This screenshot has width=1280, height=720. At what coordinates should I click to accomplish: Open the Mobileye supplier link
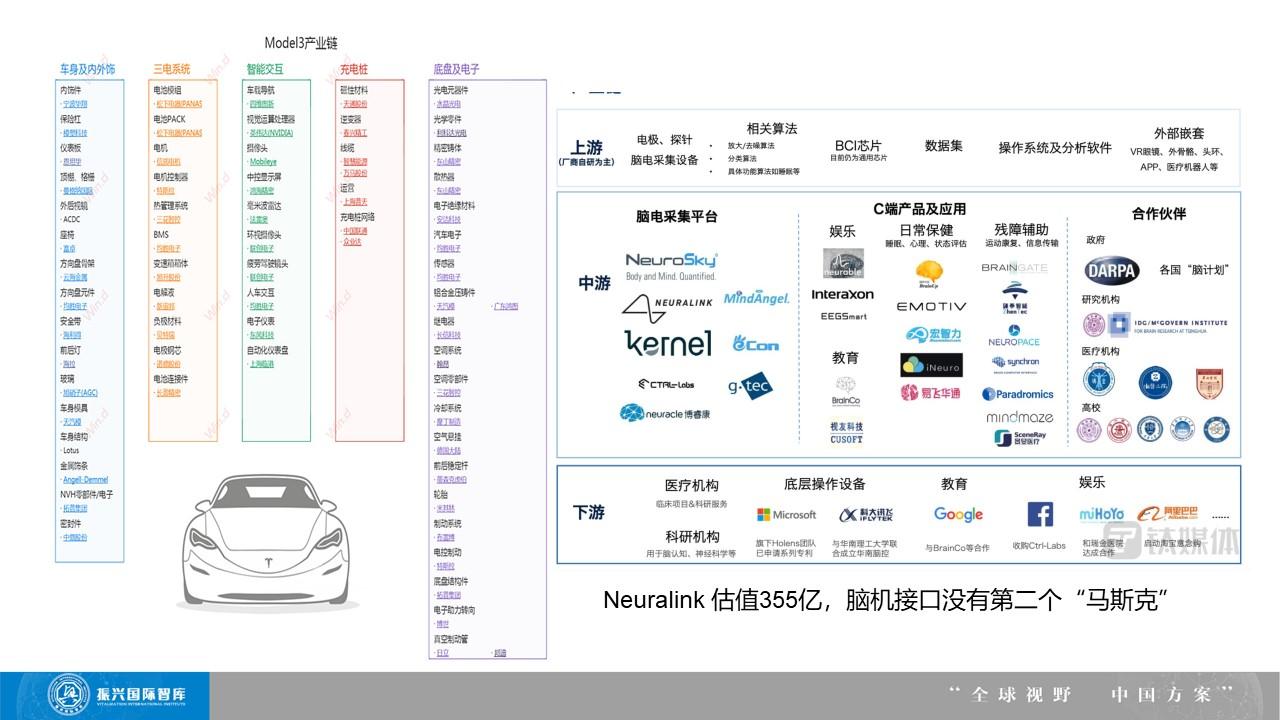click(263, 161)
